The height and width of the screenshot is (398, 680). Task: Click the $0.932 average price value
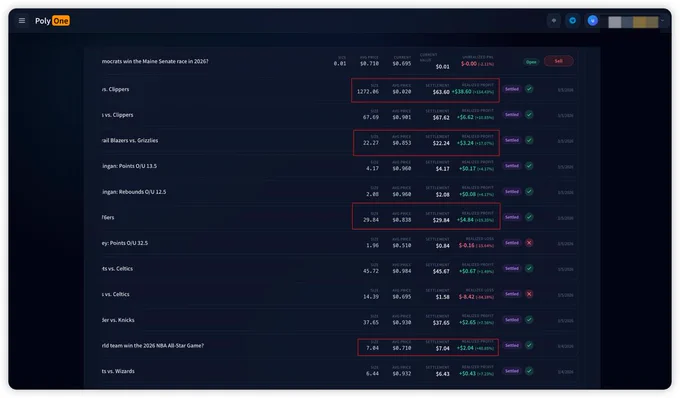(x=402, y=373)
